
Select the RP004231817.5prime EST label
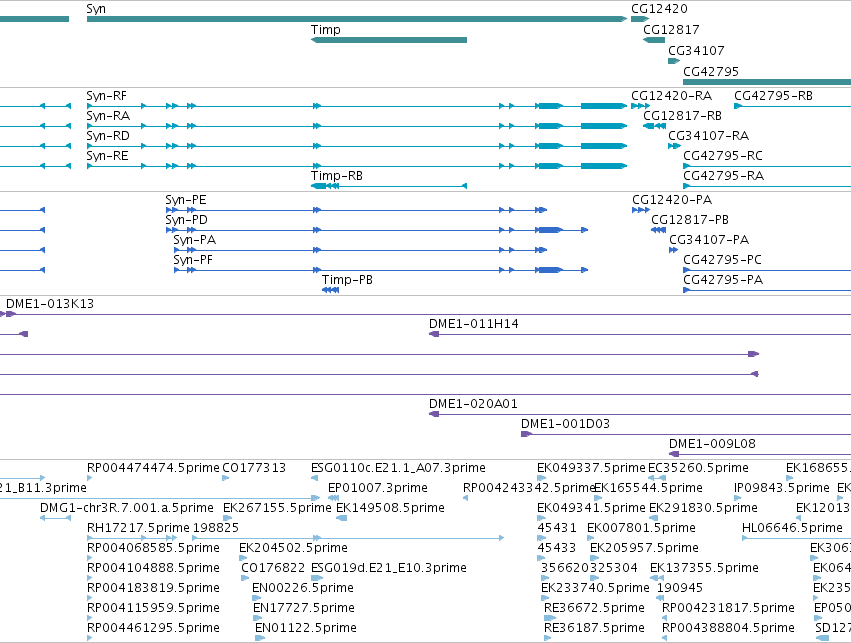tap(728, 608)
